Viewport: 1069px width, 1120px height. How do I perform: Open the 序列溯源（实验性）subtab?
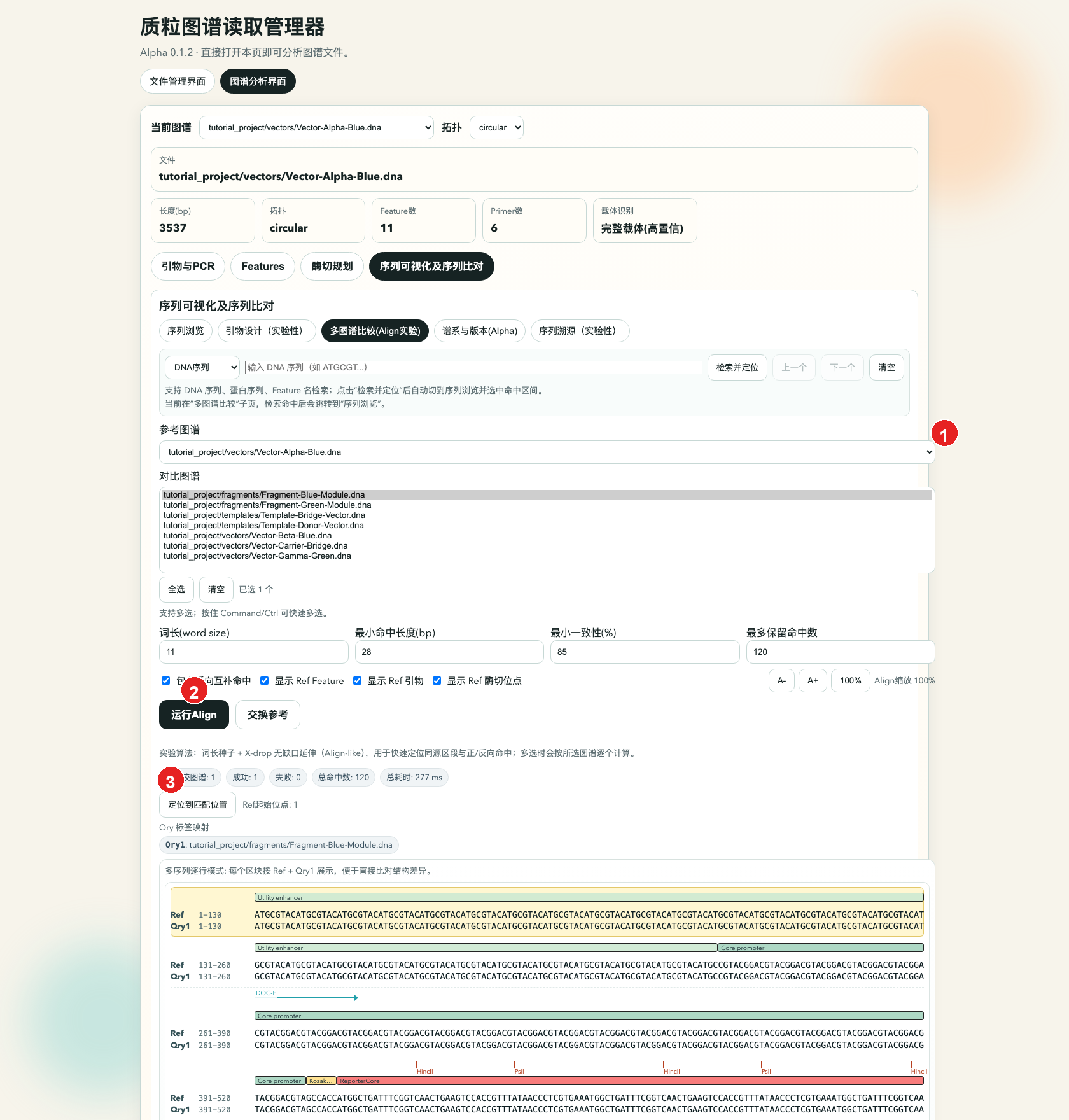(580, 331)
